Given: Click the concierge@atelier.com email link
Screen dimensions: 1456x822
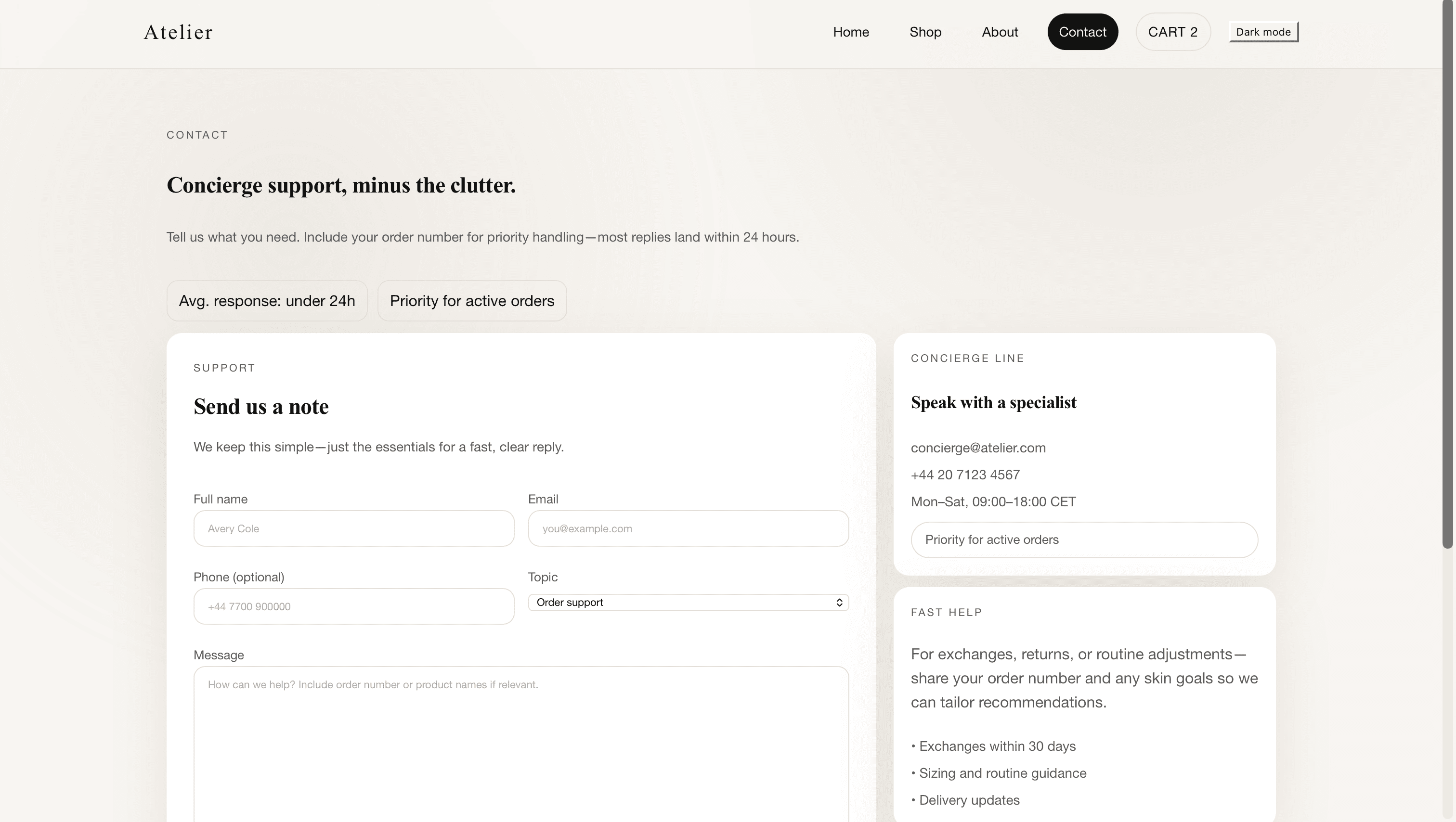Looking at the screenshot, I should pos(978,448).
